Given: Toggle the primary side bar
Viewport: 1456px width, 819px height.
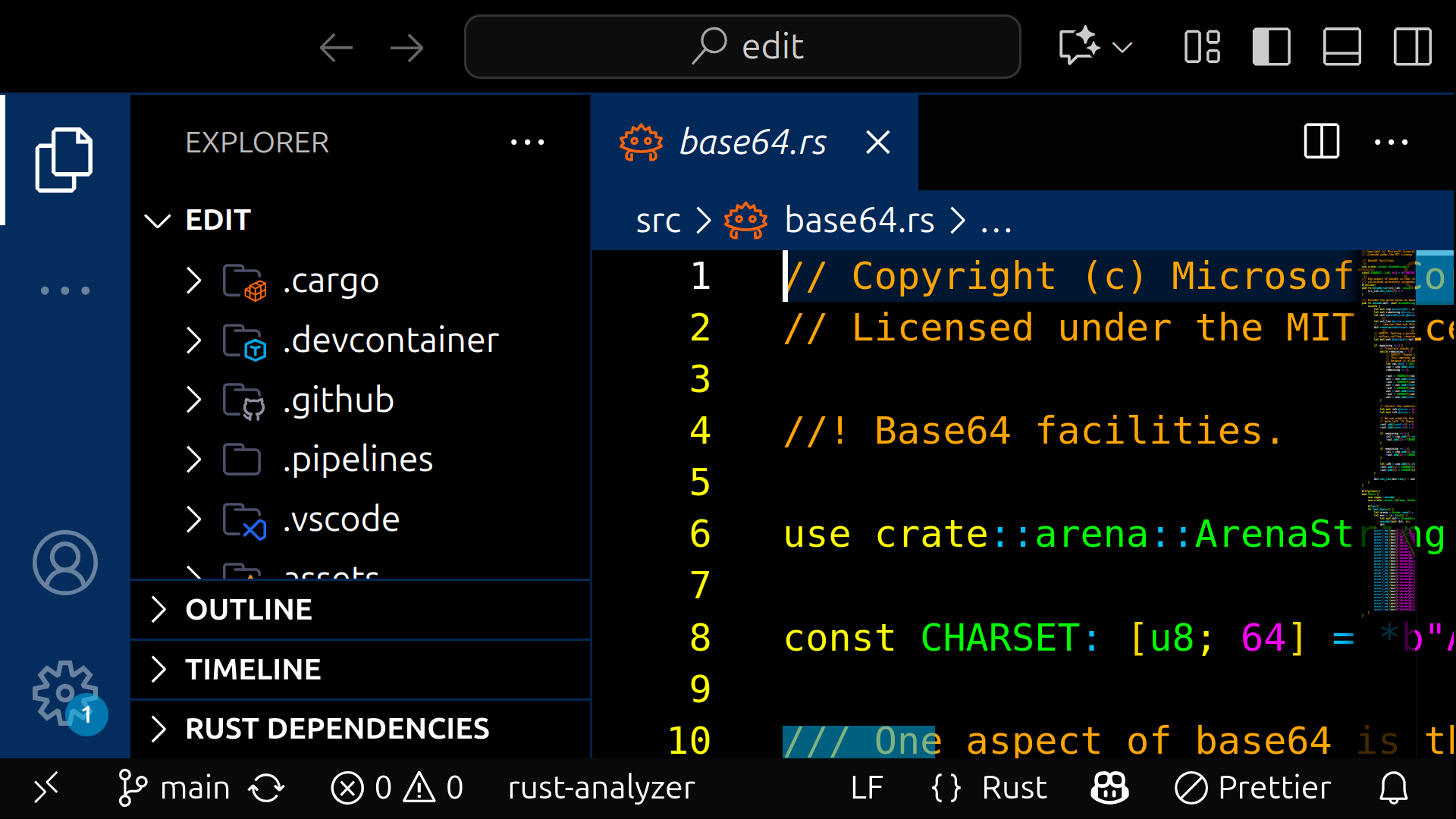Looking at the screenshot, I should coord(1272,46).
